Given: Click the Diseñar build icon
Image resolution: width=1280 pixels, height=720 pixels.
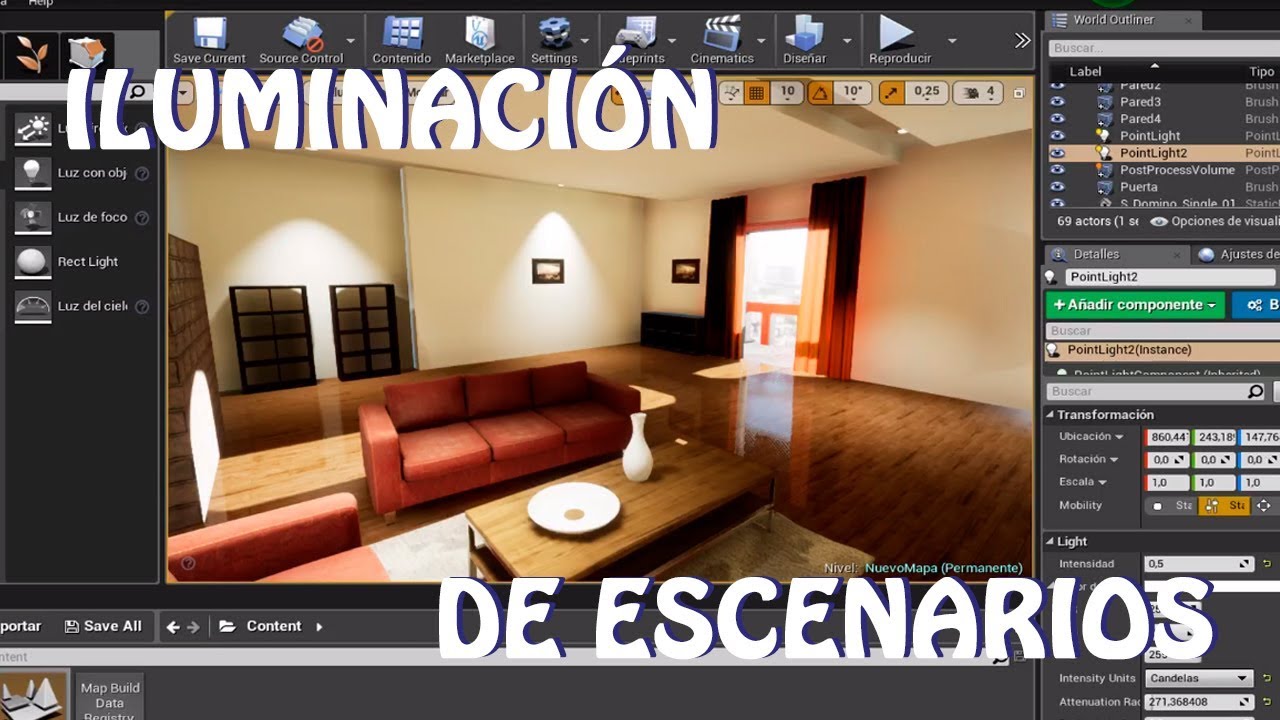Looking at the screenshot, I should 804,33.
